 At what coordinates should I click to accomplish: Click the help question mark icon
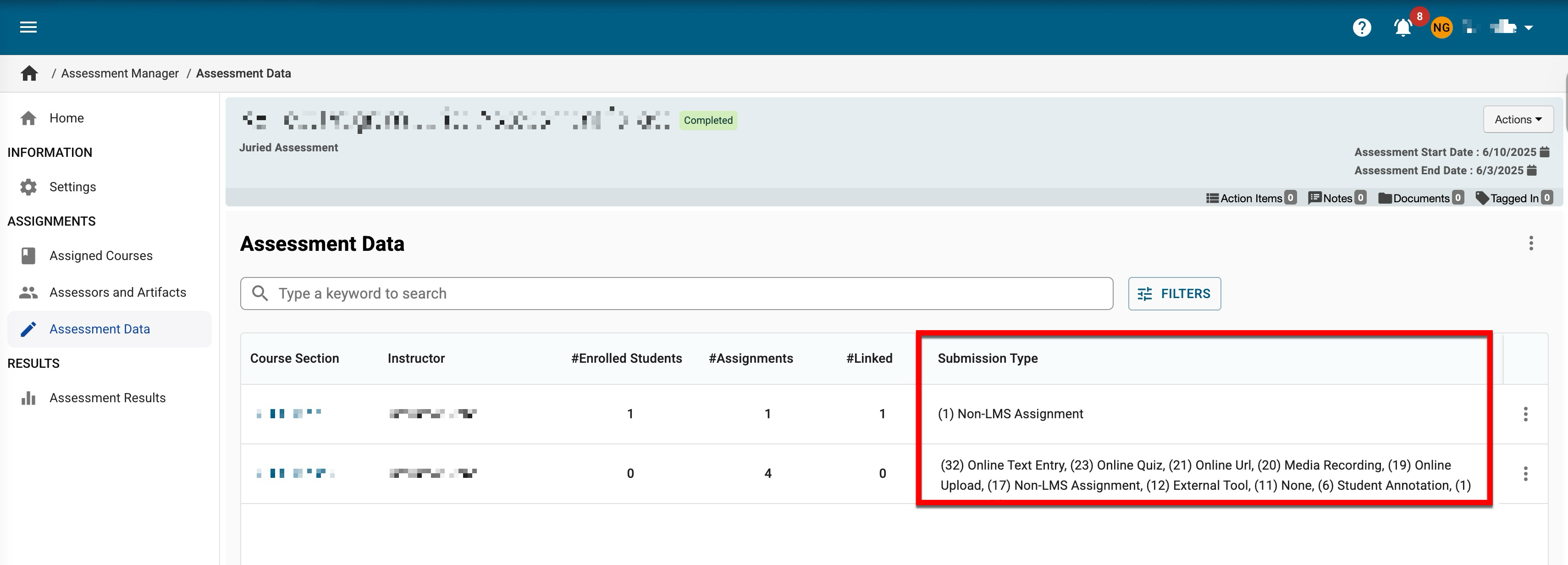(1362, 28)
